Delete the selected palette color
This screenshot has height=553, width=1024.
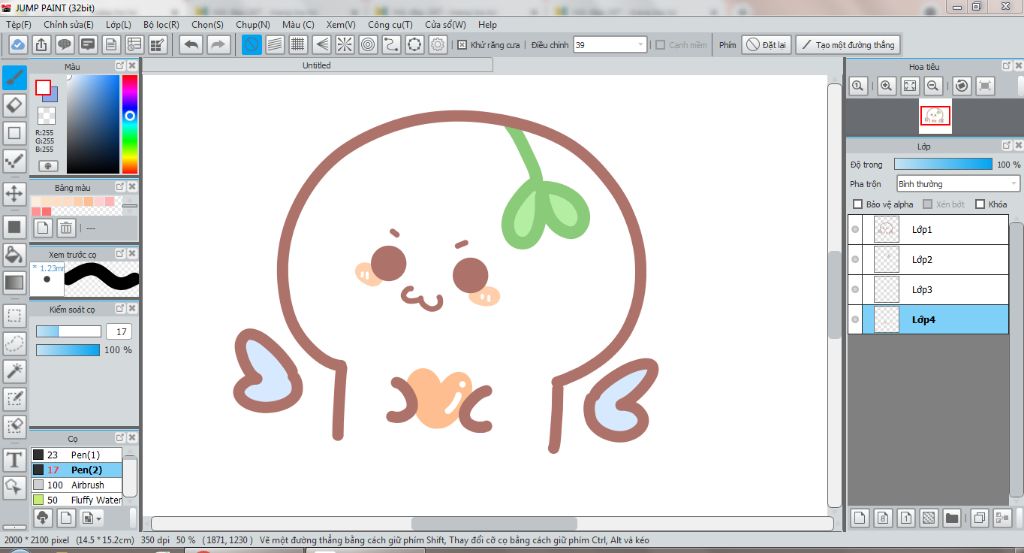pos(66,228)
